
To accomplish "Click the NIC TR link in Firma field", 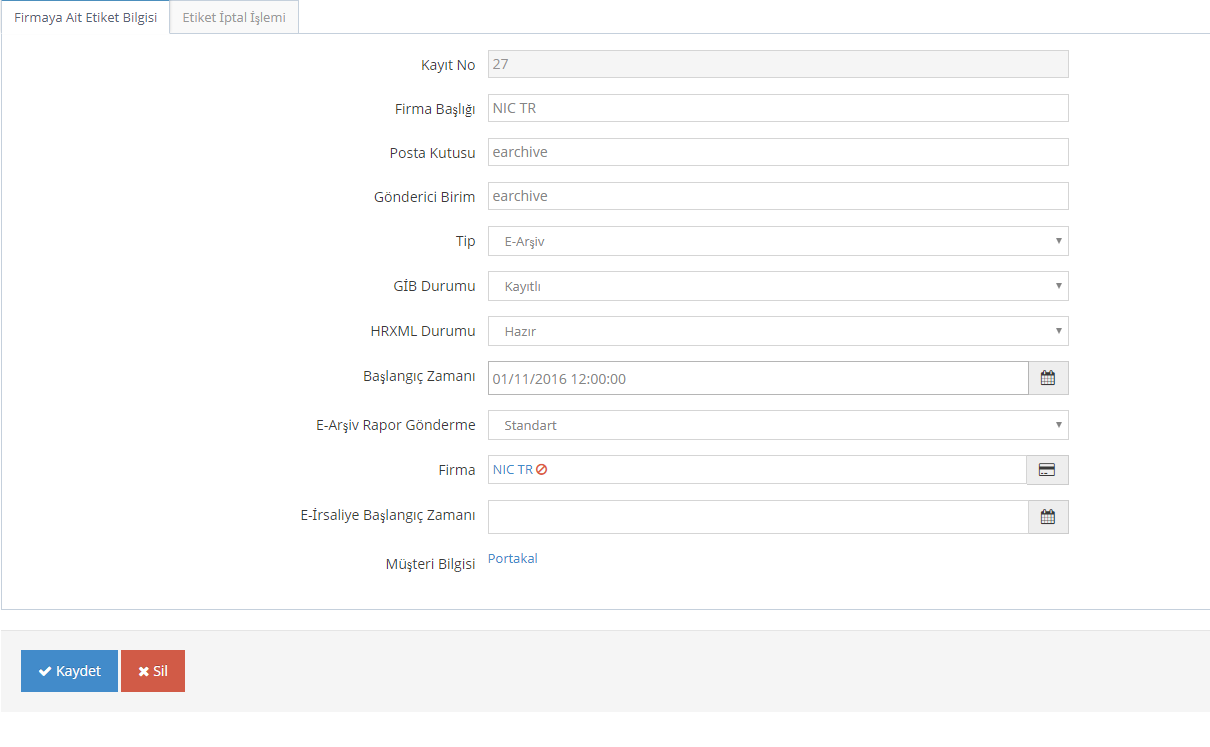I will click(512, 470).
